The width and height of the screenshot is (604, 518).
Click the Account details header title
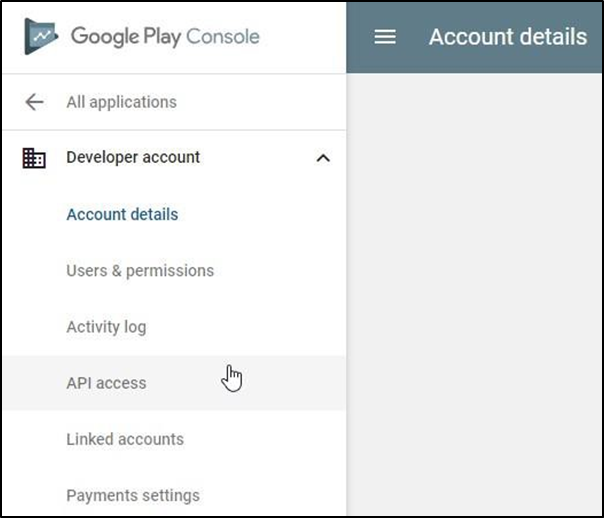[x=507, y=37]
